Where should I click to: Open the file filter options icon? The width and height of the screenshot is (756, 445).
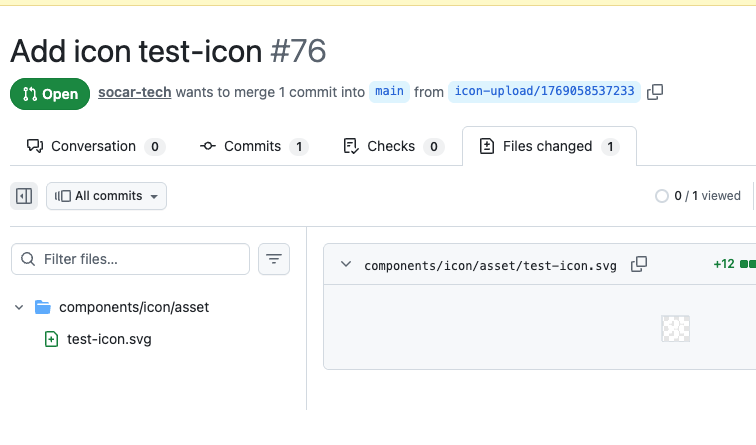click(x=274, y=259)
